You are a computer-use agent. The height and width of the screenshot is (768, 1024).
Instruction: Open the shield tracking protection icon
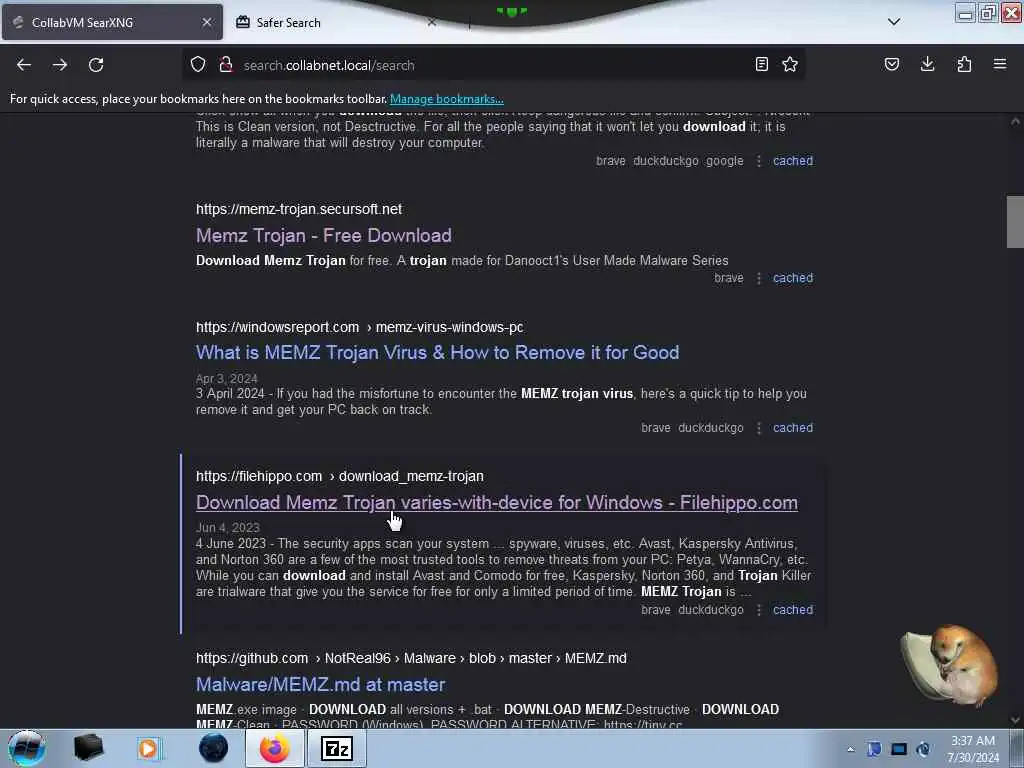(x=198, y=64)
